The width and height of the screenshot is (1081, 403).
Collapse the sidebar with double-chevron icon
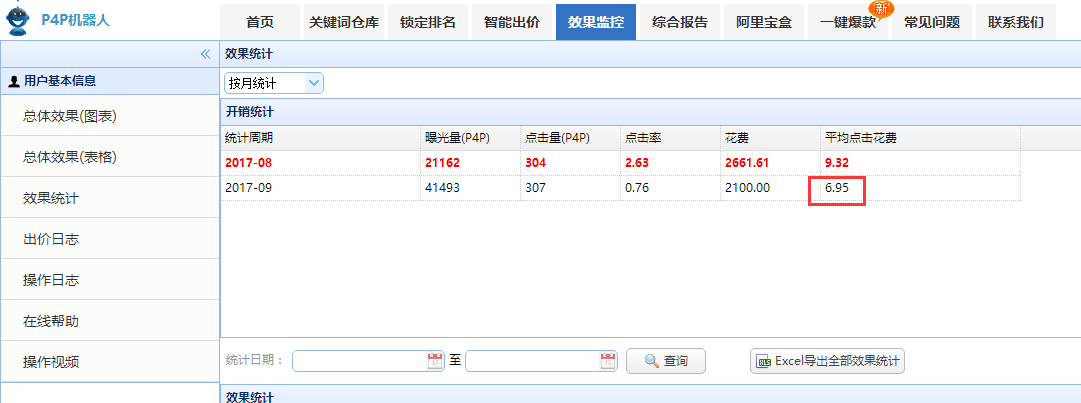205,54
